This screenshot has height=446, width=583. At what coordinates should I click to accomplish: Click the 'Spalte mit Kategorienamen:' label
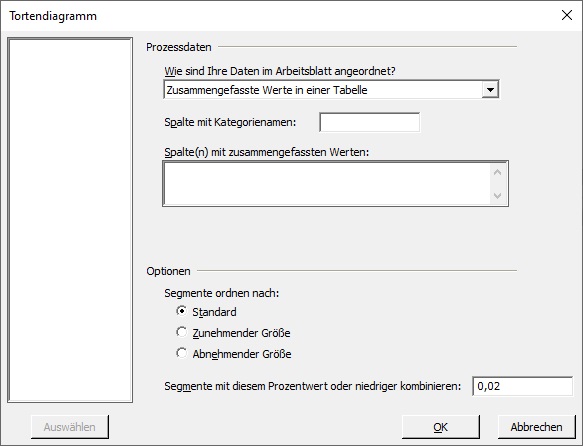tap(230, 122)
